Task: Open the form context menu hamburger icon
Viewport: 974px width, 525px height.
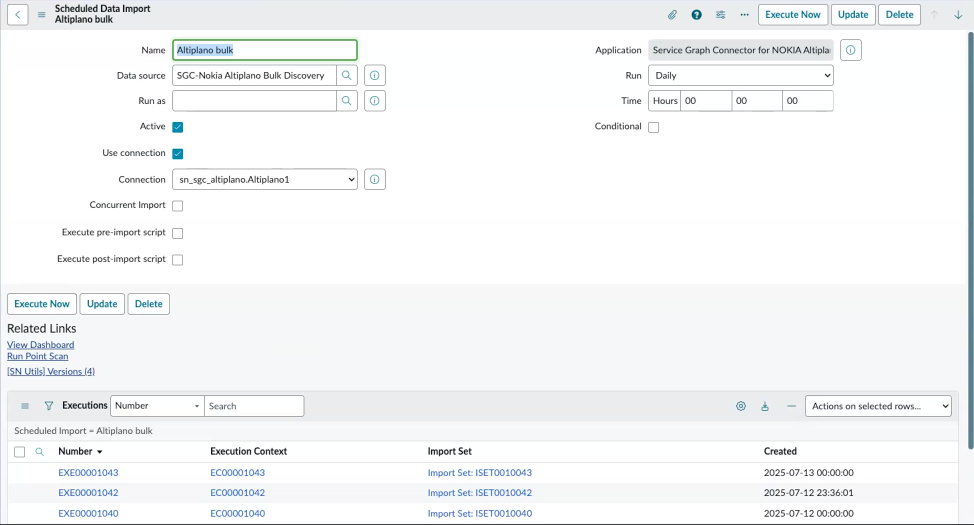Action: 42,14
